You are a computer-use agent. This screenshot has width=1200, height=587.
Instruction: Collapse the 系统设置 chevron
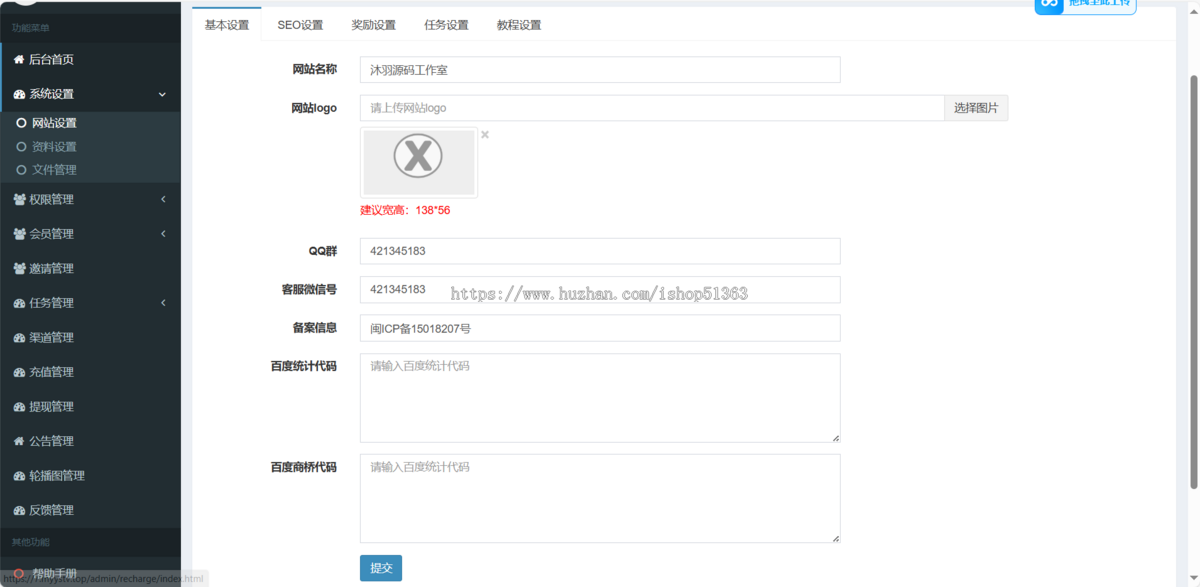coord(162,94)
